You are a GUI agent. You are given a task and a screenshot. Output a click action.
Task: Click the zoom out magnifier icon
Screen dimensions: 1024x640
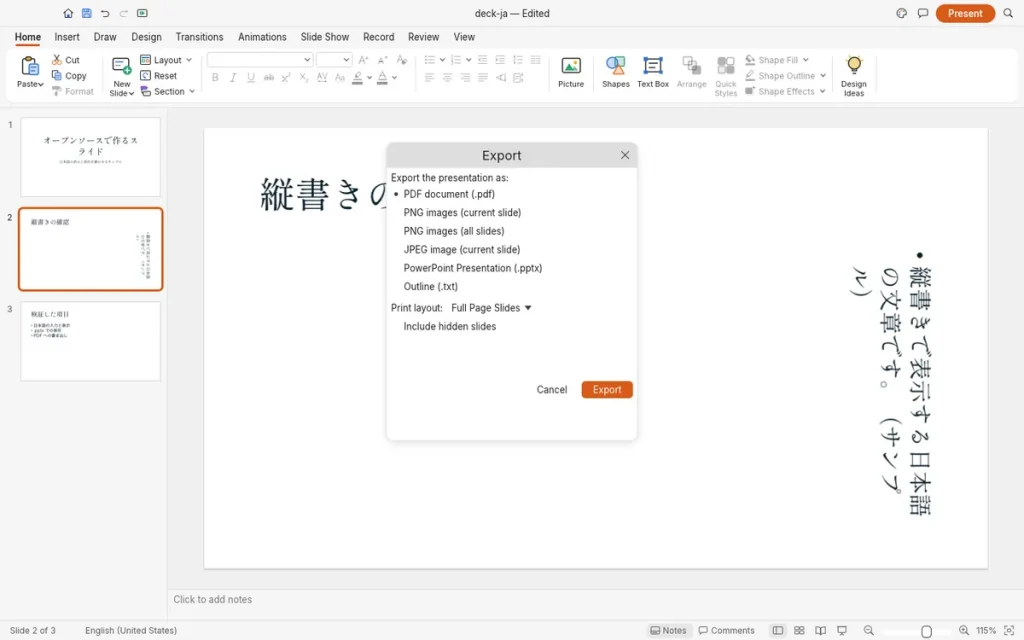[869, 630]
